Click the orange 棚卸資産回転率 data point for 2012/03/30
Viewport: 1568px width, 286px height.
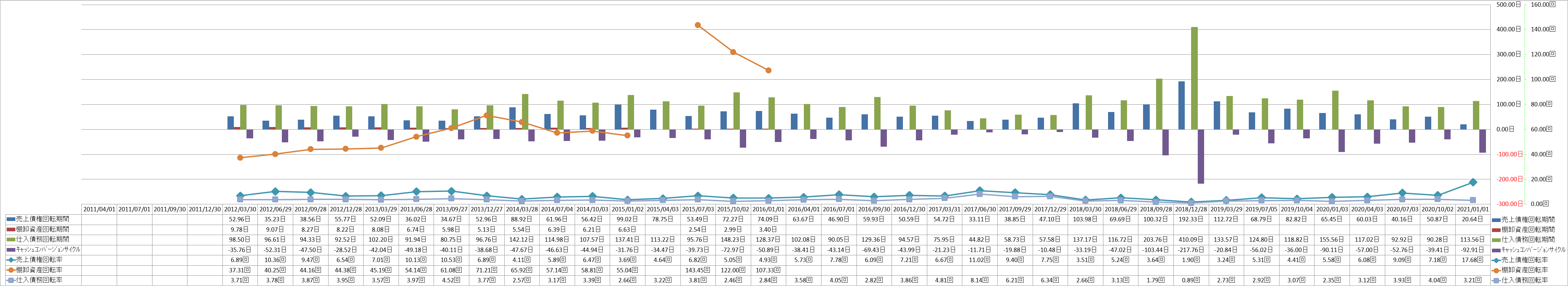tap(240, 158)
